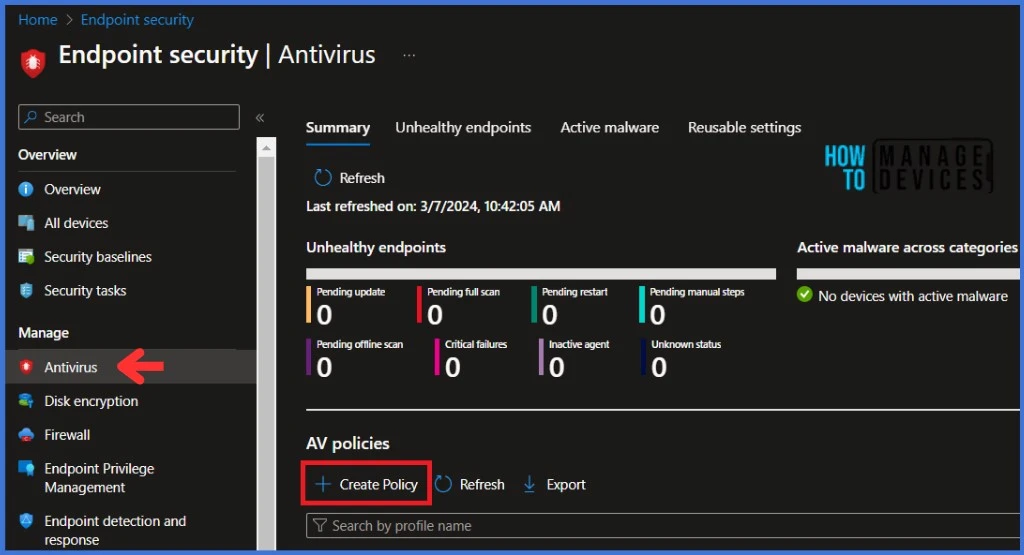Open the Reusable settings tab
Viewport: 1024px width, 555px height.
[x=744, y=127]
